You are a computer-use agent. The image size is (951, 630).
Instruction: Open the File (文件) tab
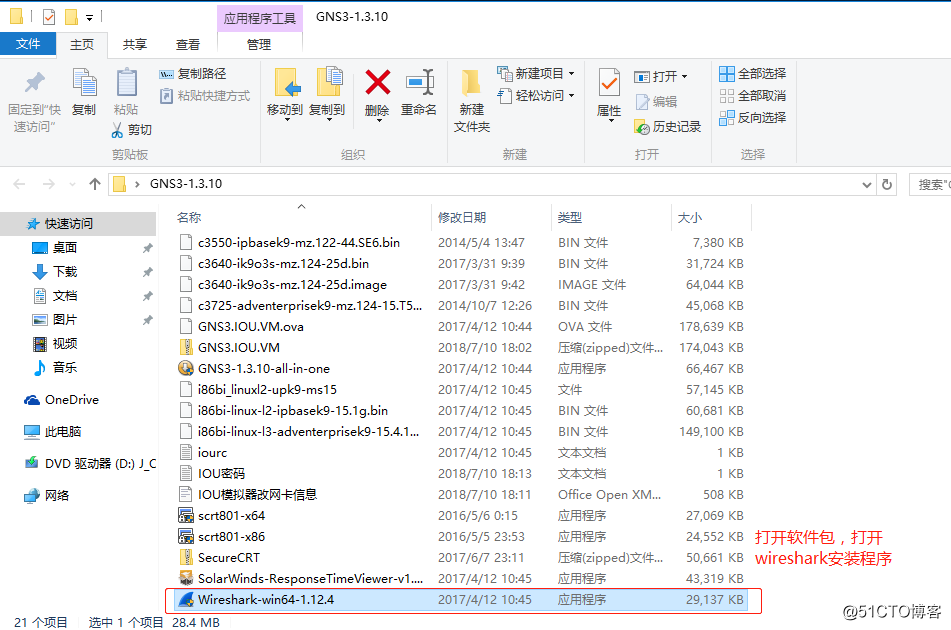28,44
